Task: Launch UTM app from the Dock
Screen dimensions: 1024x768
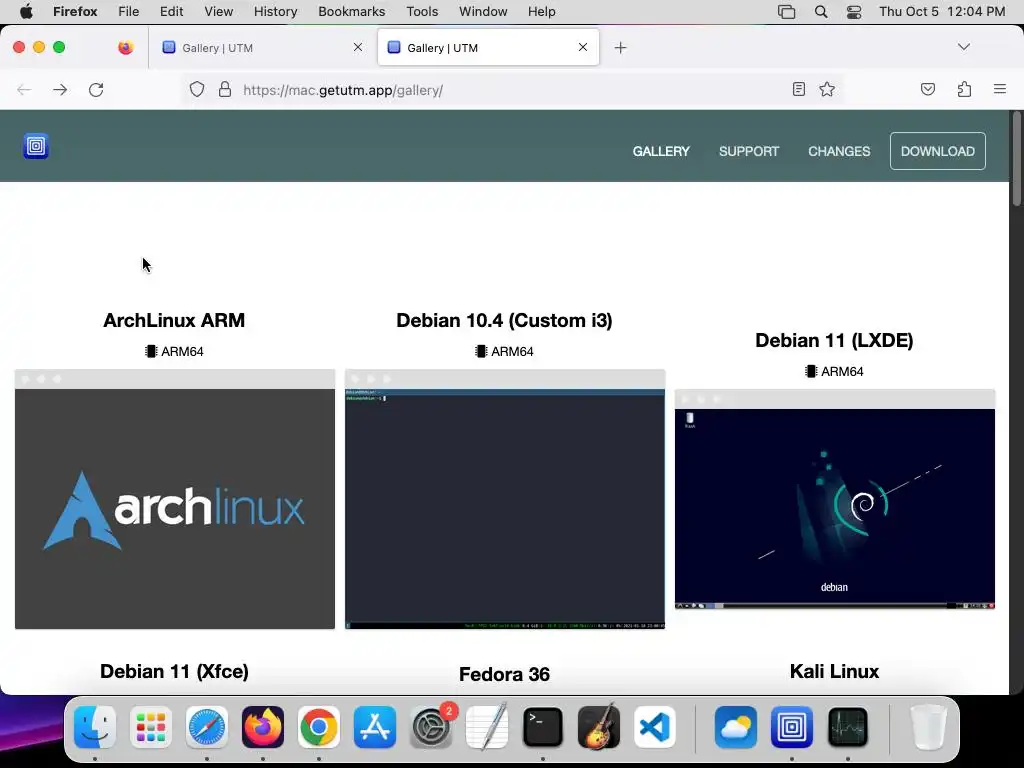Action: 792,727
